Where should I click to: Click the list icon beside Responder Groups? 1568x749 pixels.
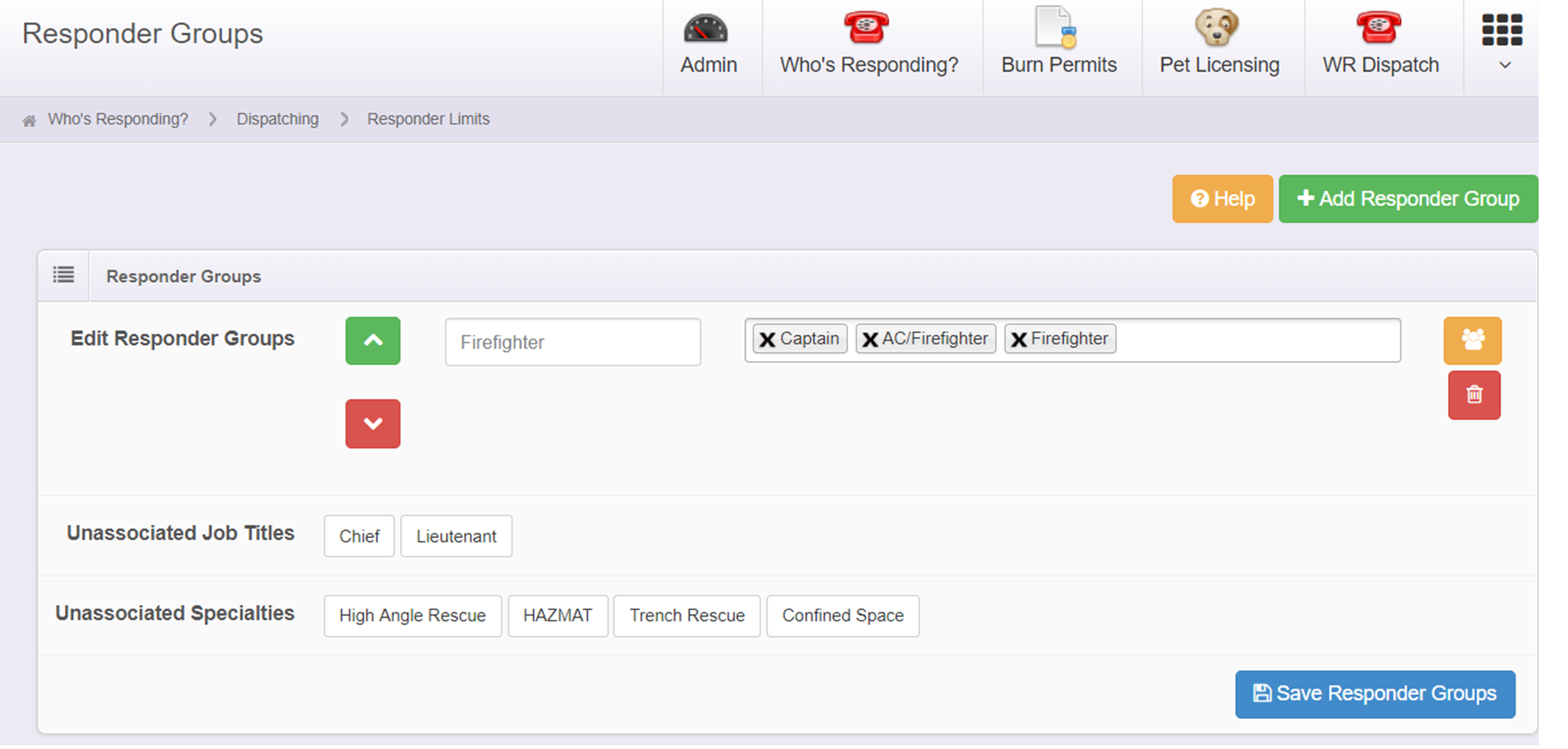63,275
